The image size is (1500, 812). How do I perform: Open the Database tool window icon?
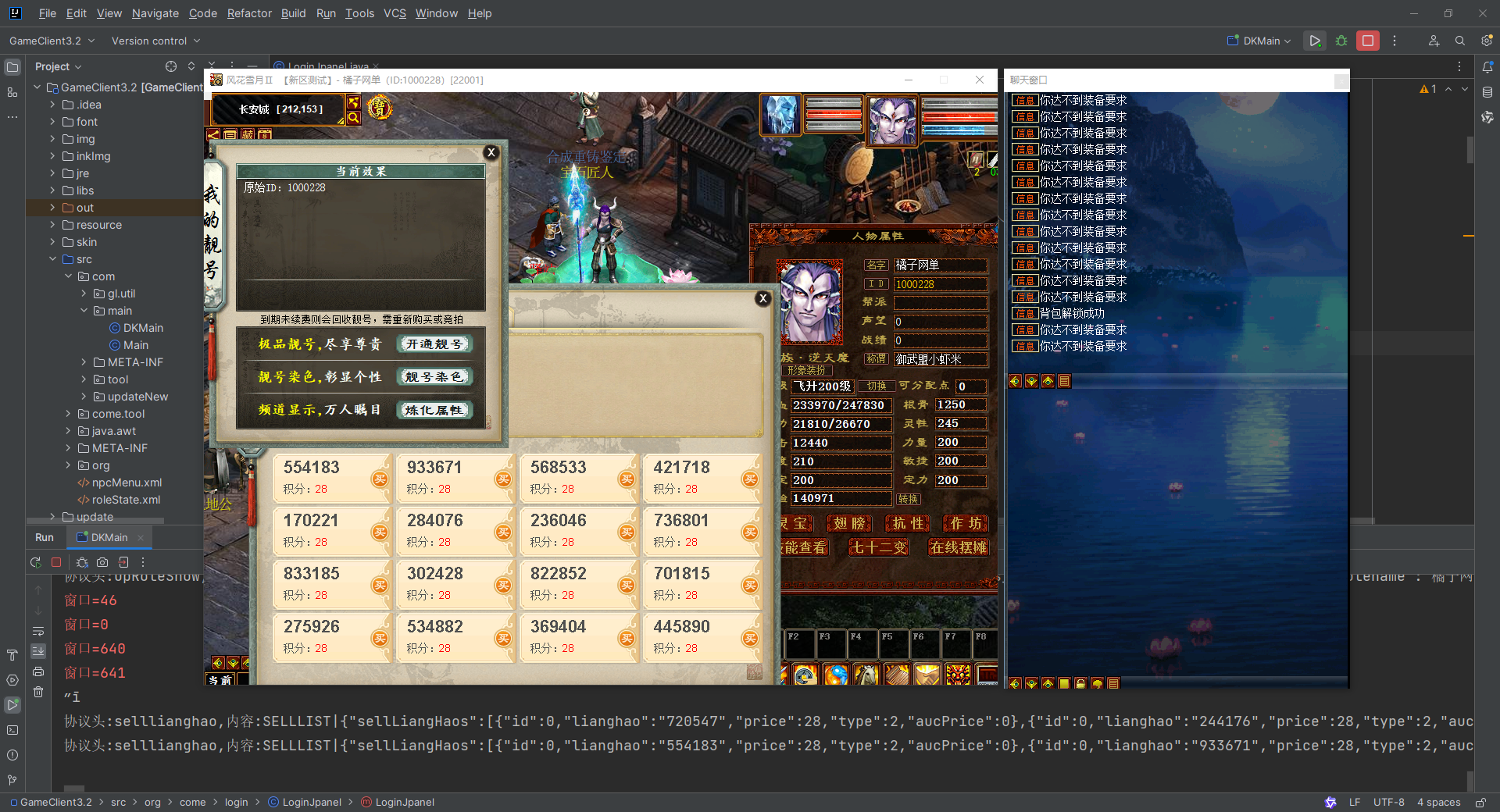pyautogui.click(x=1487, y=92)
